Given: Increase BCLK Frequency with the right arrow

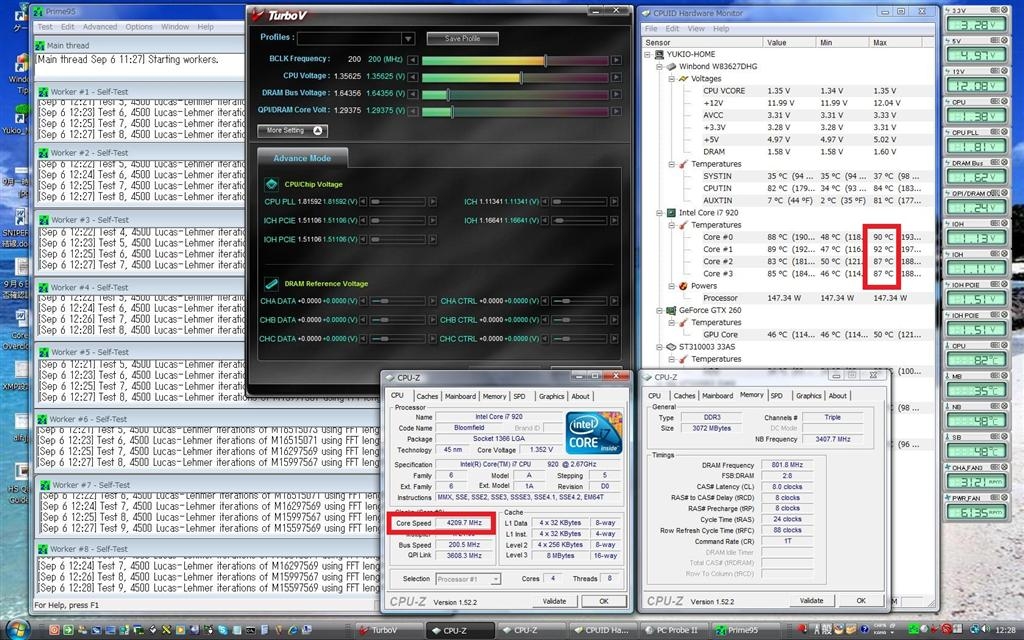Looking at the screenshot, I should [x=616, y=60].
